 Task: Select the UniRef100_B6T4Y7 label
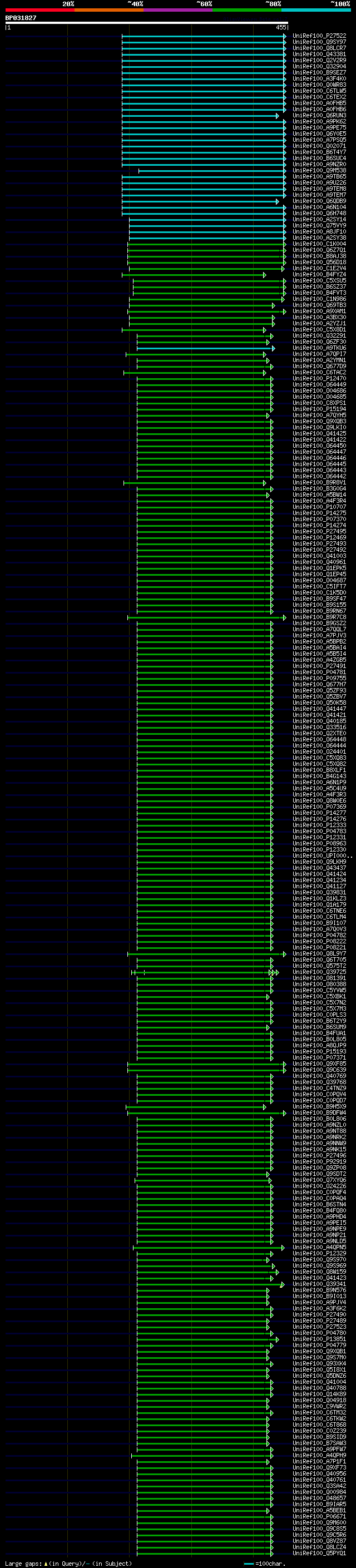tap(319, 152)
